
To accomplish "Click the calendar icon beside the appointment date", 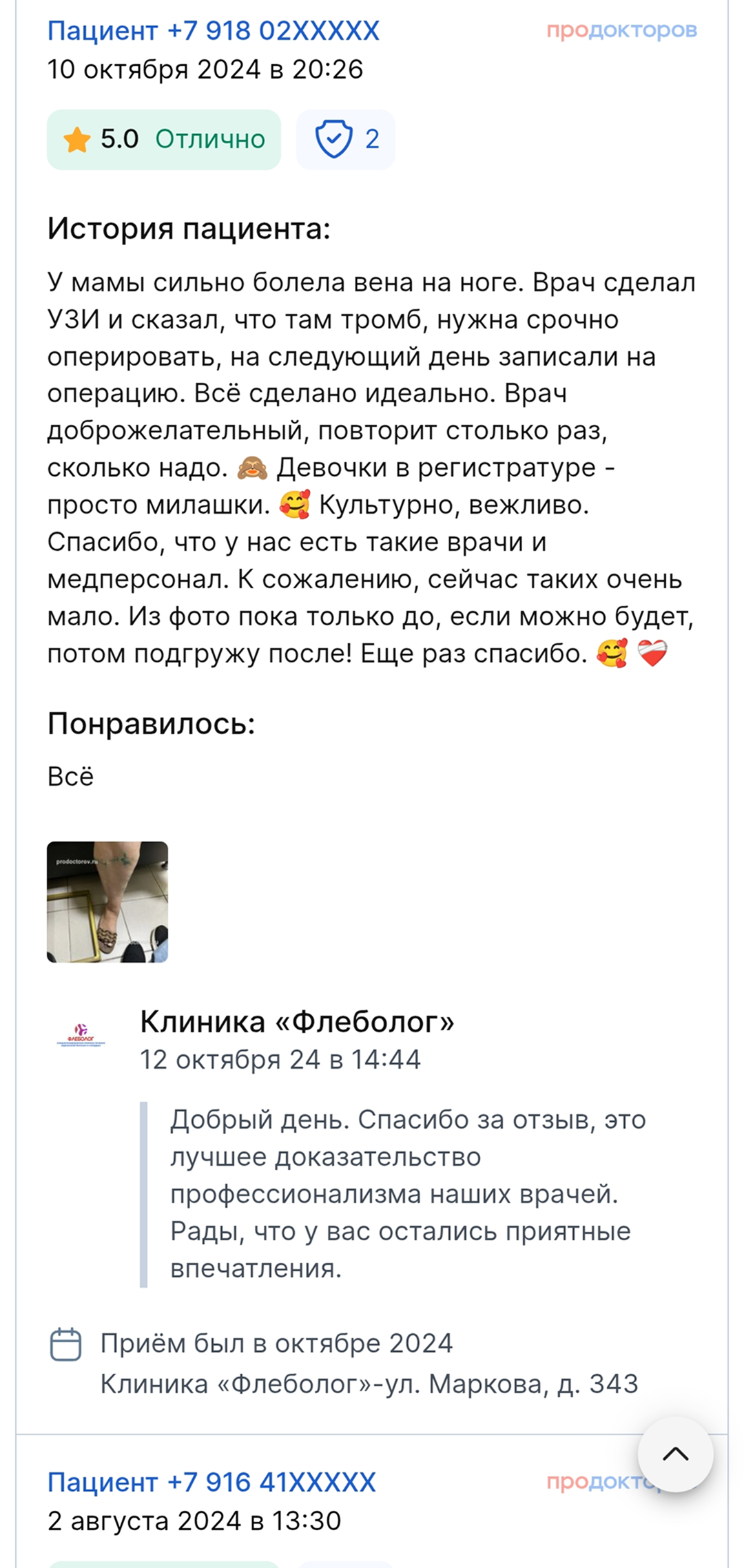I will (x=66, y=1344).
